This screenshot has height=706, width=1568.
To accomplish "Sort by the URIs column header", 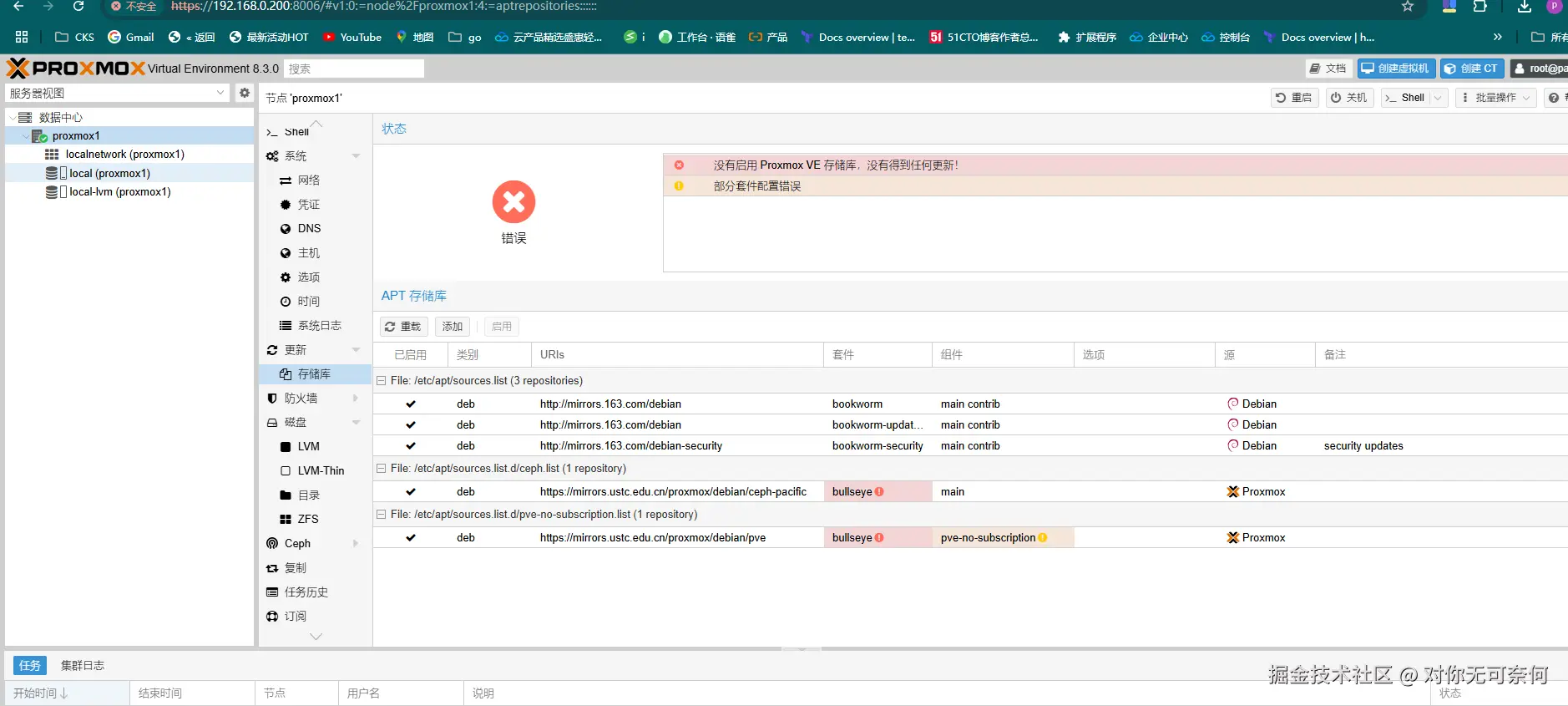I will pos(677,355).
